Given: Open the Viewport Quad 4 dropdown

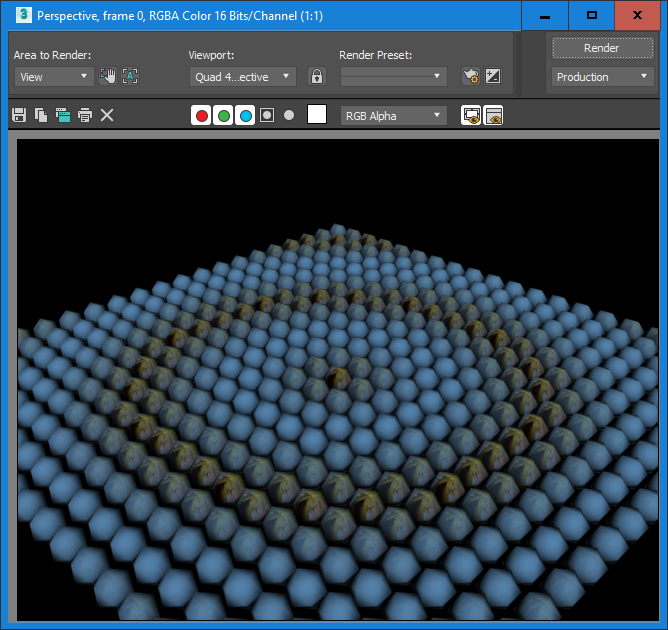Looking at the screenshot, I should (x=242, y=77).
